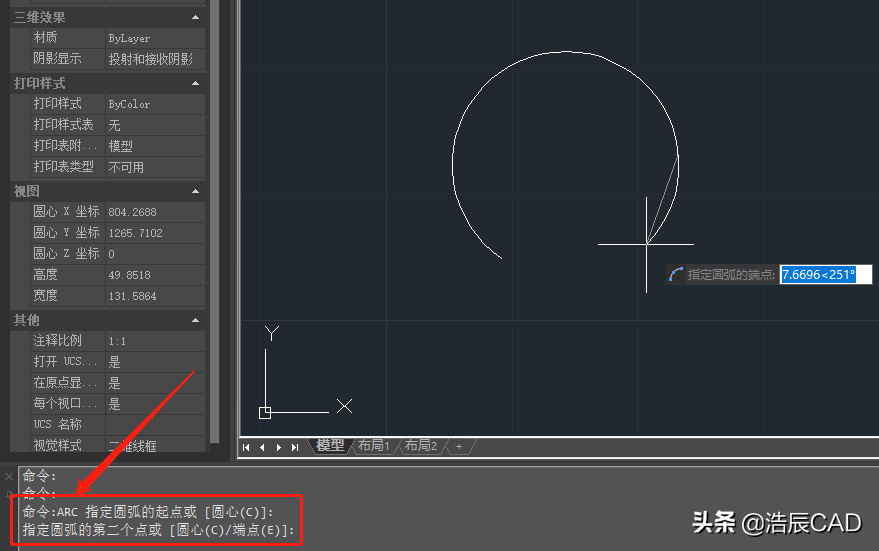This screenshot has height=551, width=879.
Task: Select the 打印样式表 value 无
Action: click(x=155, y=125)
